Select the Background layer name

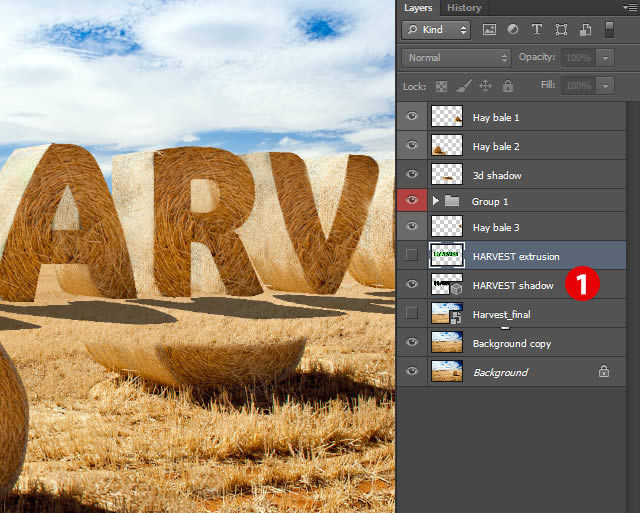pyautogui.click(x=500, y=373)
